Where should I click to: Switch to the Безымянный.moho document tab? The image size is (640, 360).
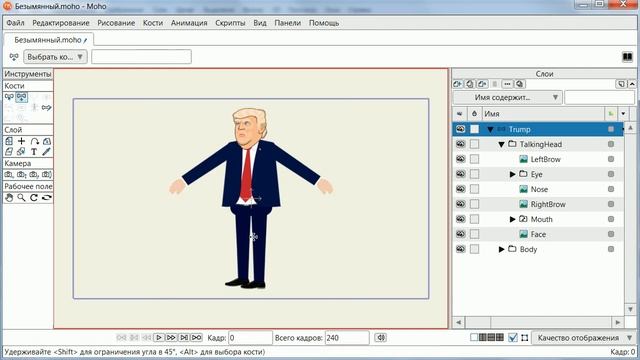49,40
